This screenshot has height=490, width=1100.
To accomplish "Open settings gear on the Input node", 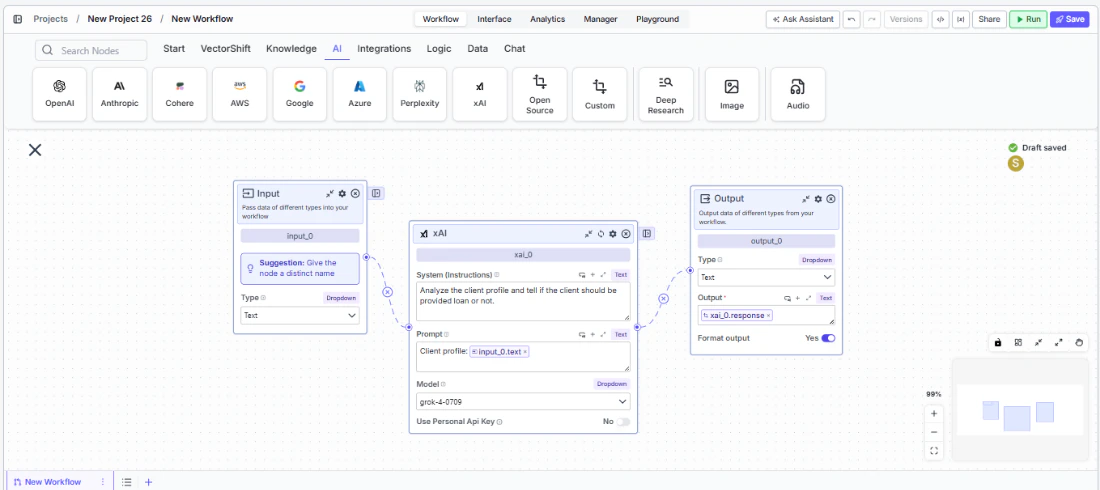I will click(x=342, y=194).
